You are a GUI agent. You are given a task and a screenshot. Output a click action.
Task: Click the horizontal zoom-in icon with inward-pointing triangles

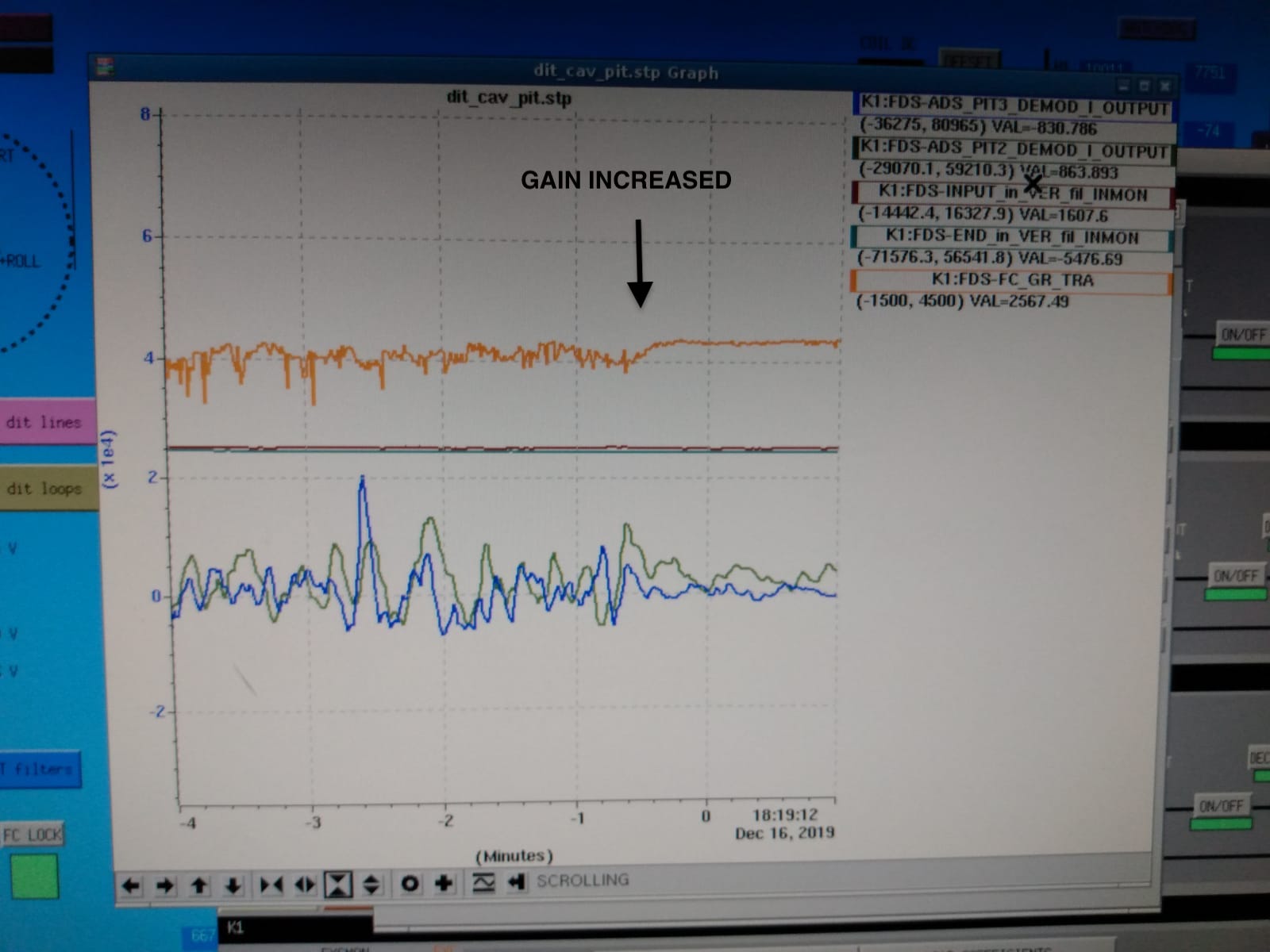coord(271,884)
